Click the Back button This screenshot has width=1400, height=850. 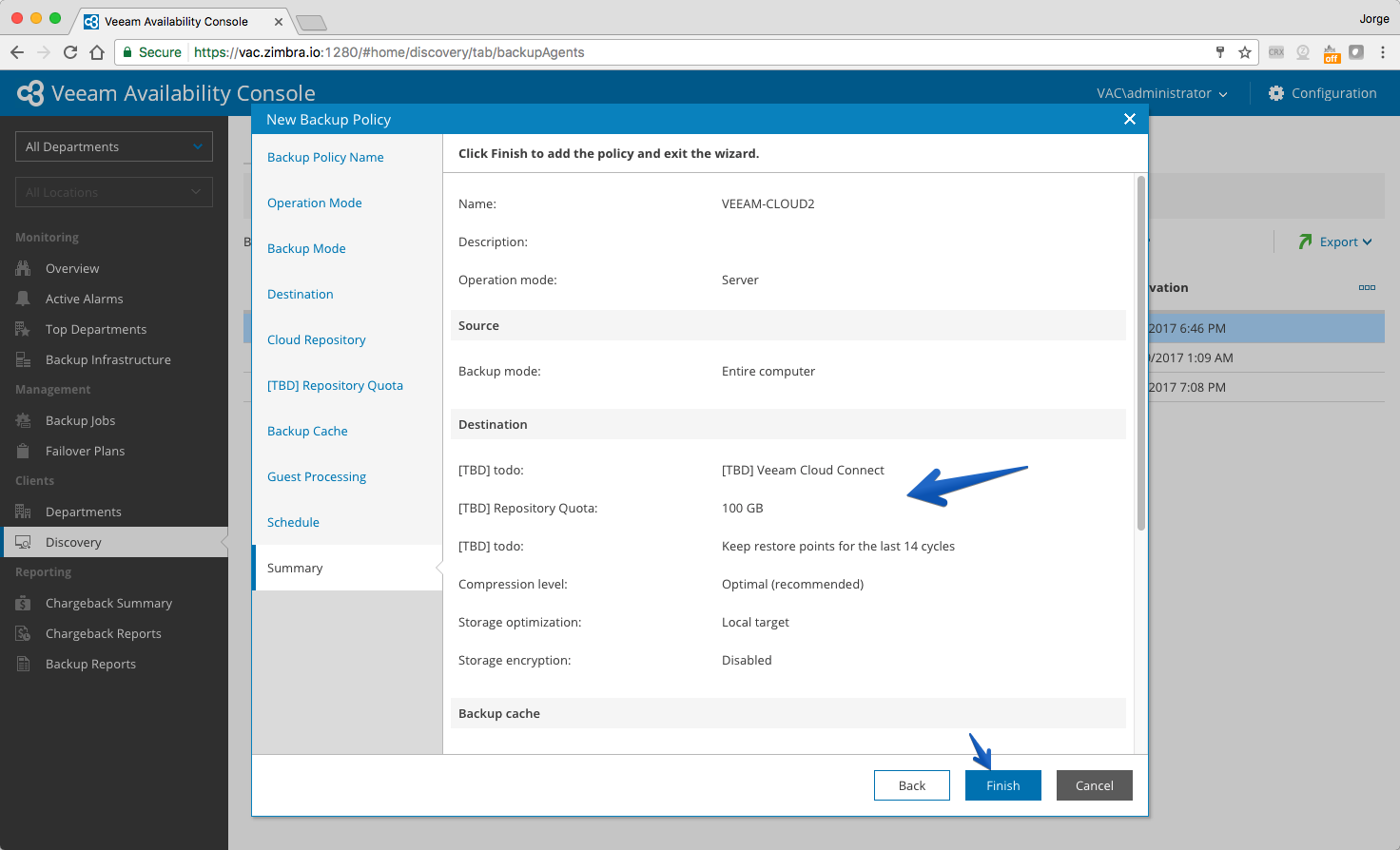[911, 785]
